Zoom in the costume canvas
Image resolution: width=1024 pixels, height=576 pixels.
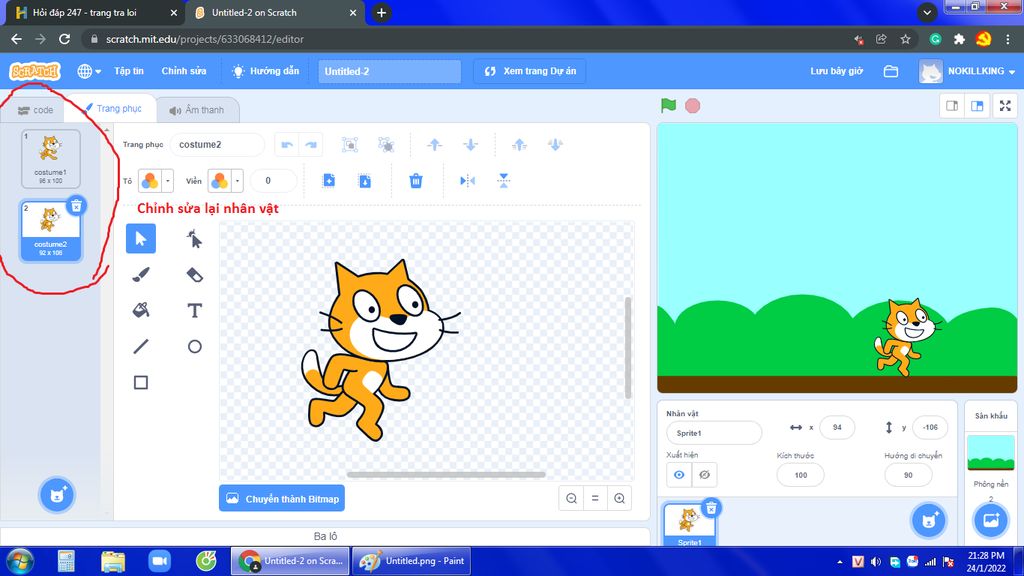[x=619, y=498]
